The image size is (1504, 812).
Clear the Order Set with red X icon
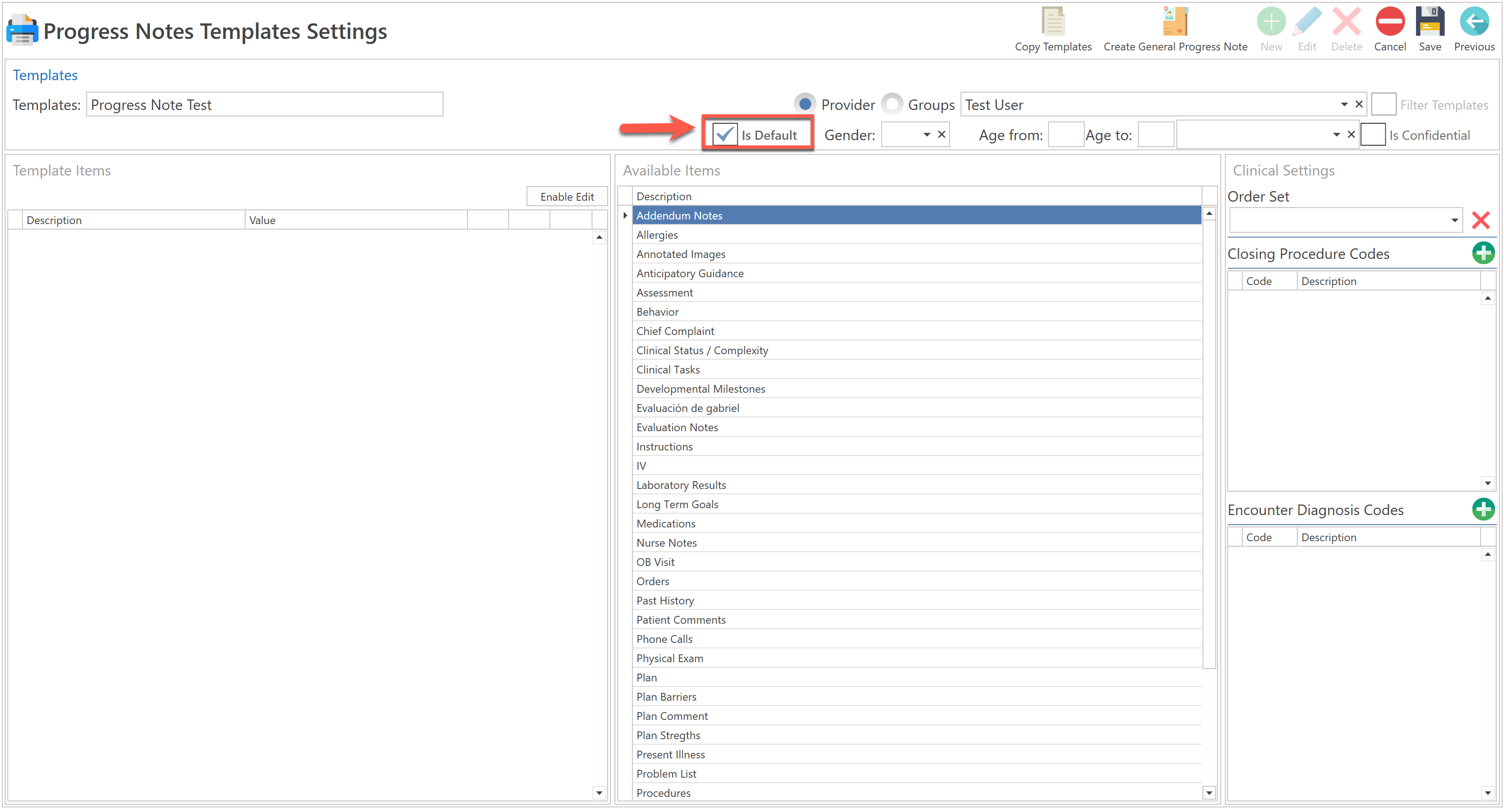pyautogui.click(x=1480, y=221)
